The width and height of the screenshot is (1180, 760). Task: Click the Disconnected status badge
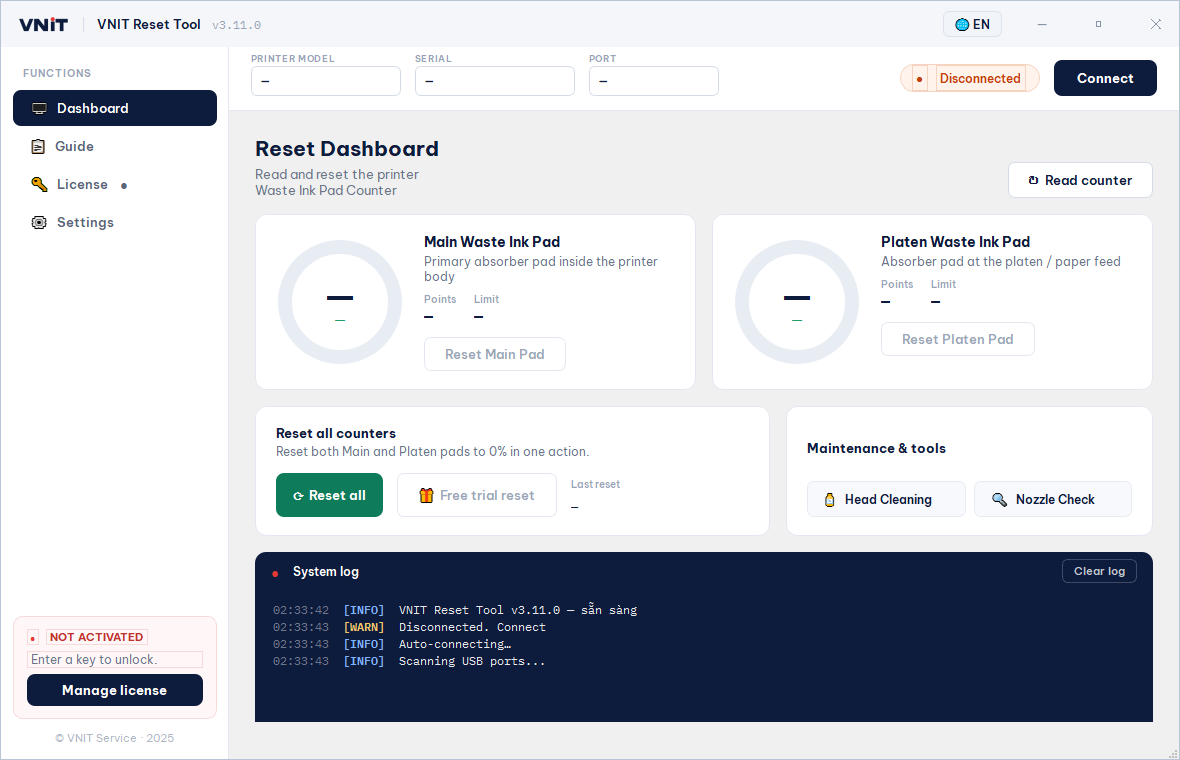coord(970,78)
